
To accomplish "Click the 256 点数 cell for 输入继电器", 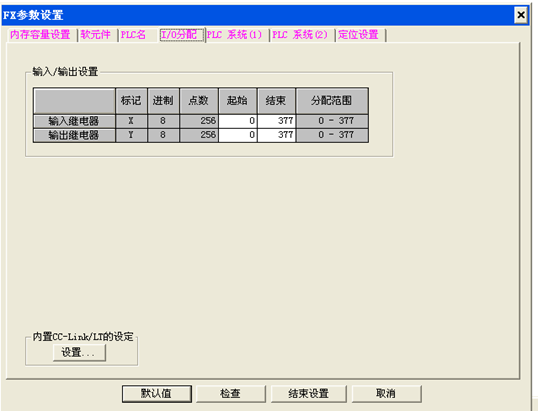I will (199, 121).
